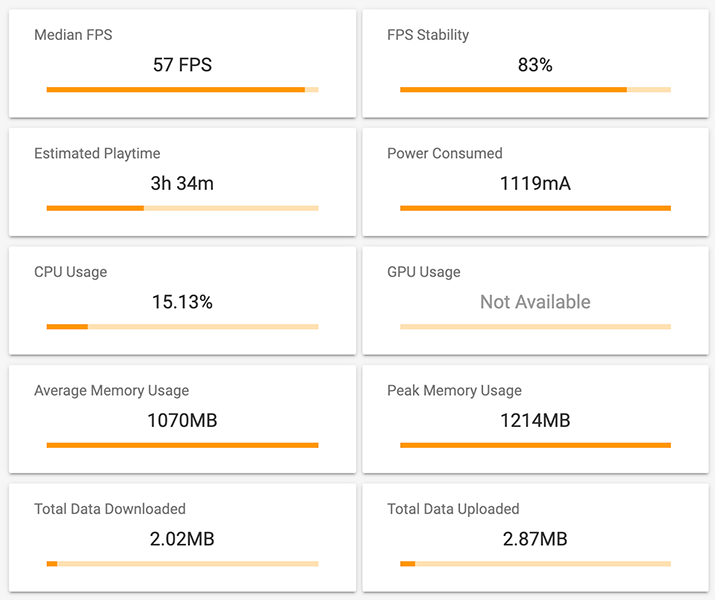Image resolution: width=715 pixels, height=600 pixels.
Task: Click the Total Data Downloaded card
Action: [x=182, y=538]
